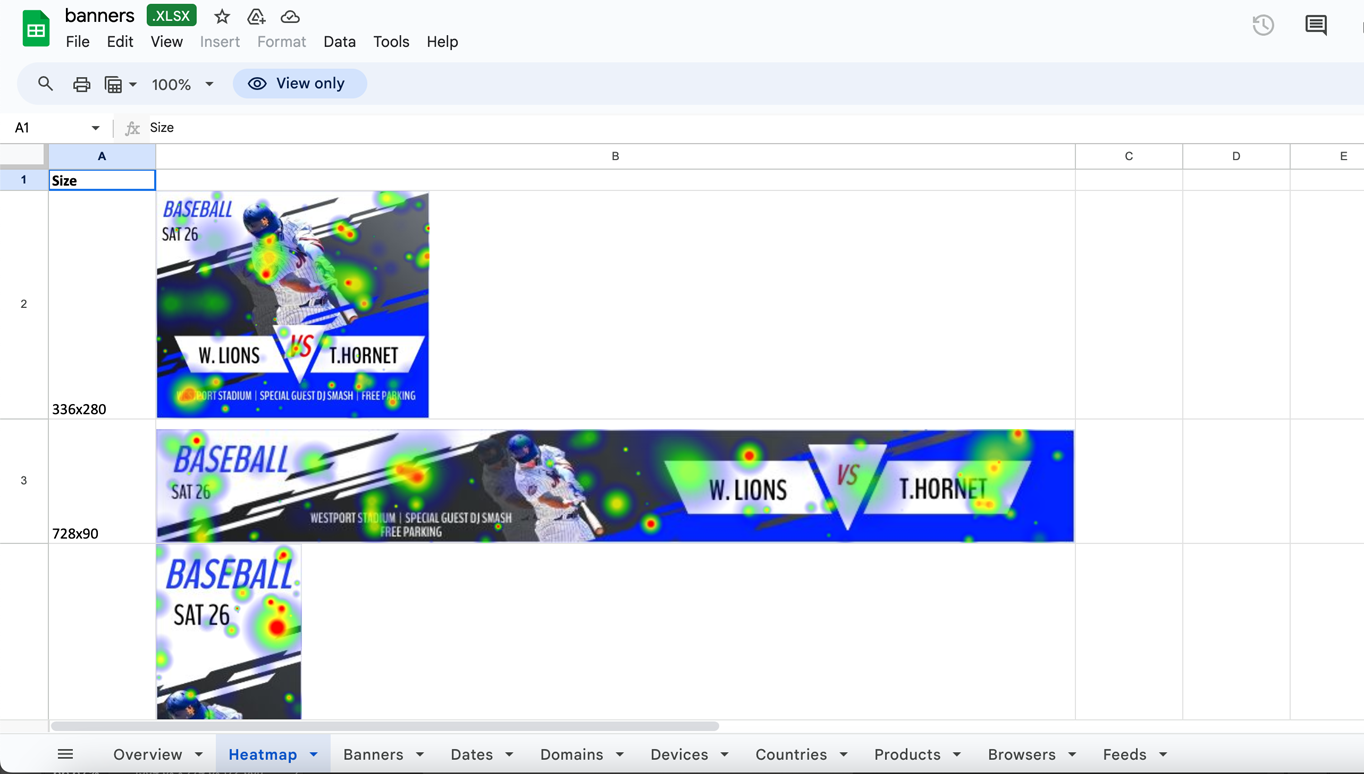Switch to the Banners sheet tab

373,754
